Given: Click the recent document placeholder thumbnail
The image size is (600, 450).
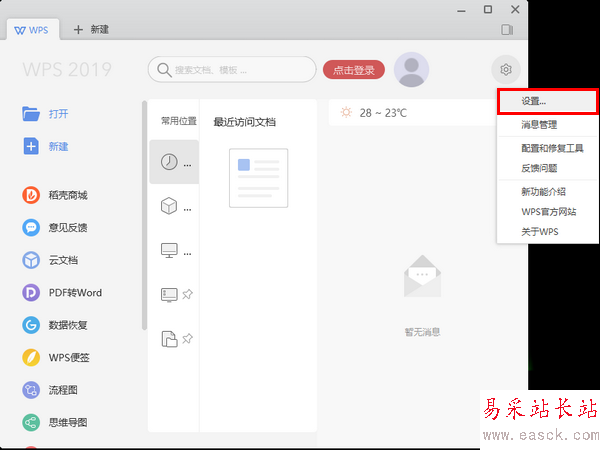Looking at the screenshot, I should pos(258,178).
